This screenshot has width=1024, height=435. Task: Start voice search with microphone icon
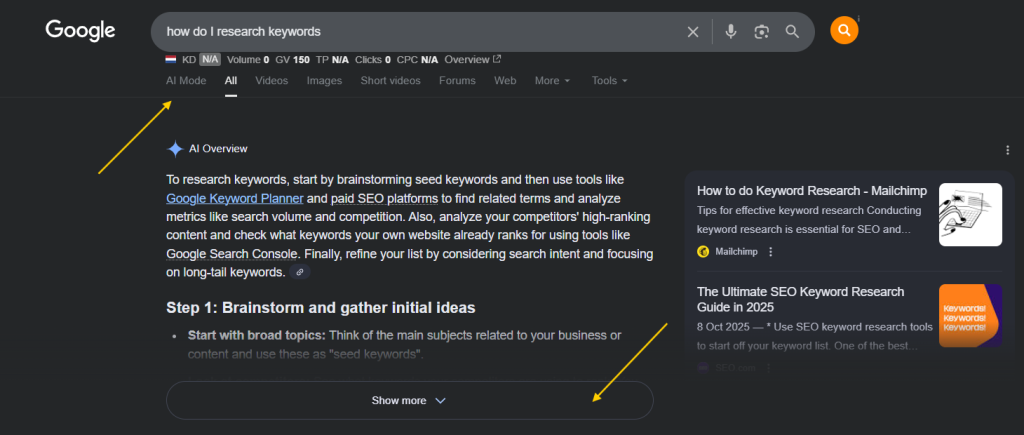point(731,32)
